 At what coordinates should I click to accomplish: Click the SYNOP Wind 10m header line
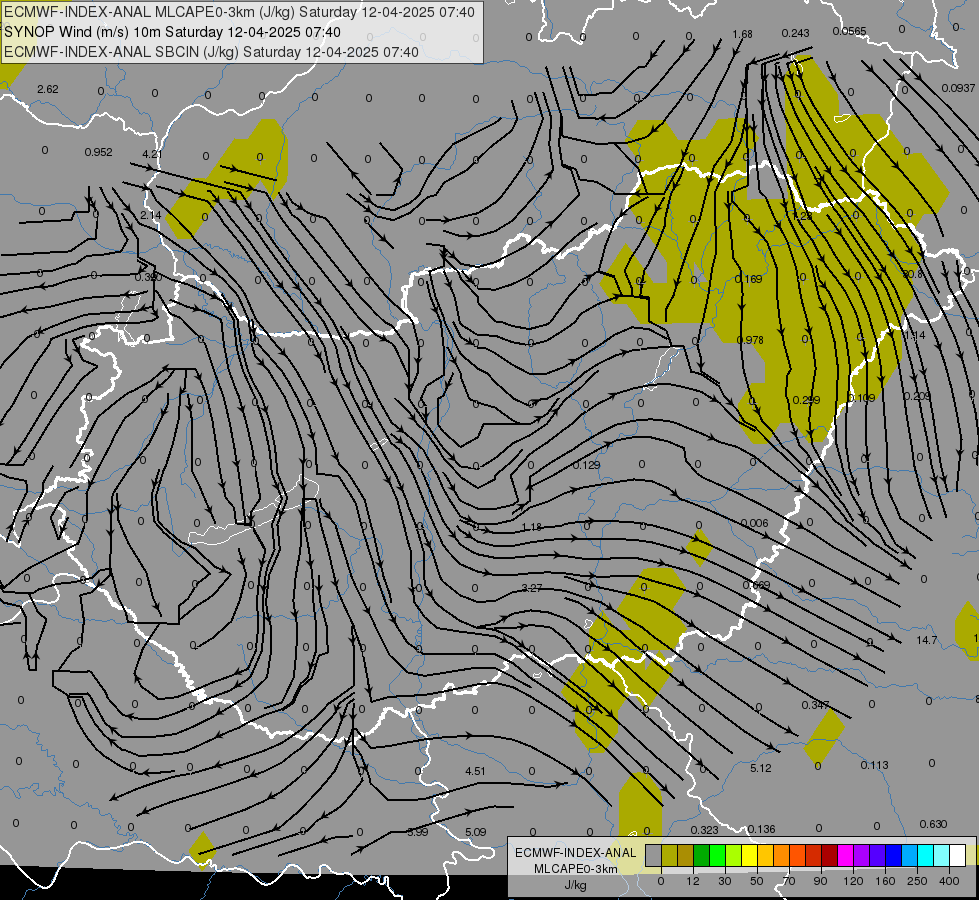click(172, 32)
